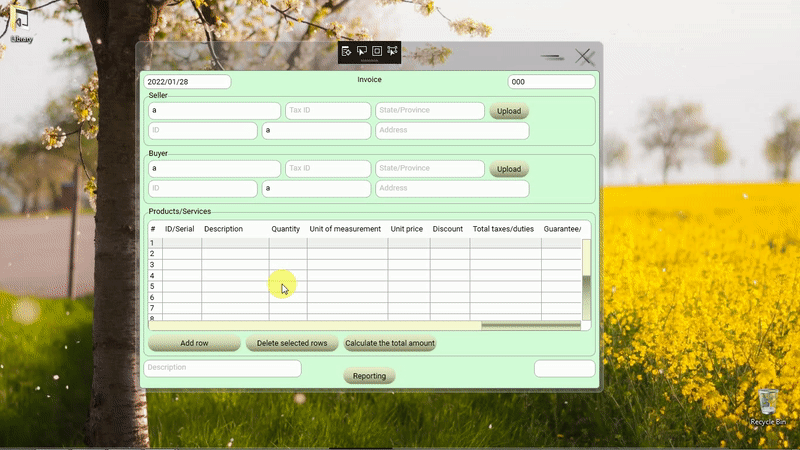
Task: Select row number 2 in the table
Action: pyautogui.click(x=152, y=254)
